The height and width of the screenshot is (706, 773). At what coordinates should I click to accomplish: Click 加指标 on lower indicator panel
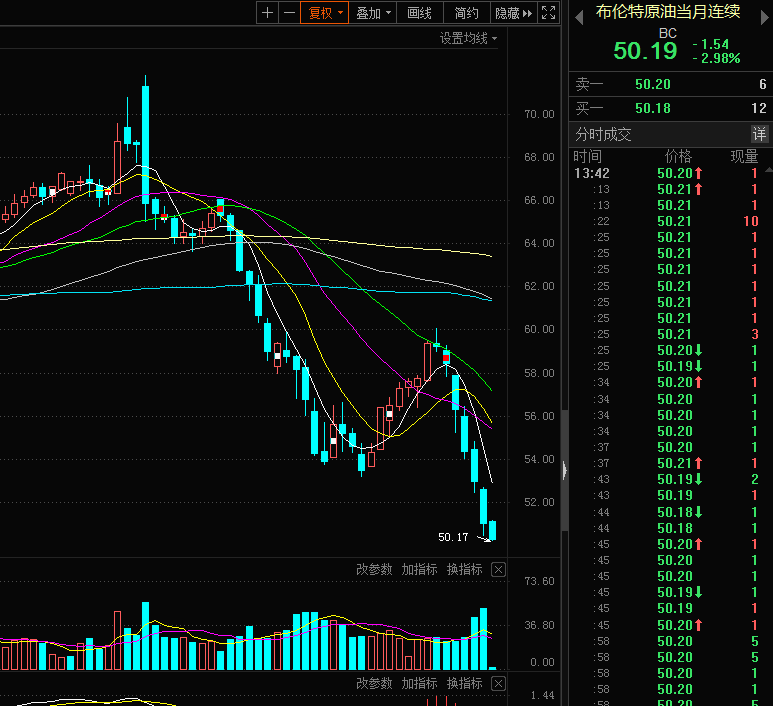(419, 683)
